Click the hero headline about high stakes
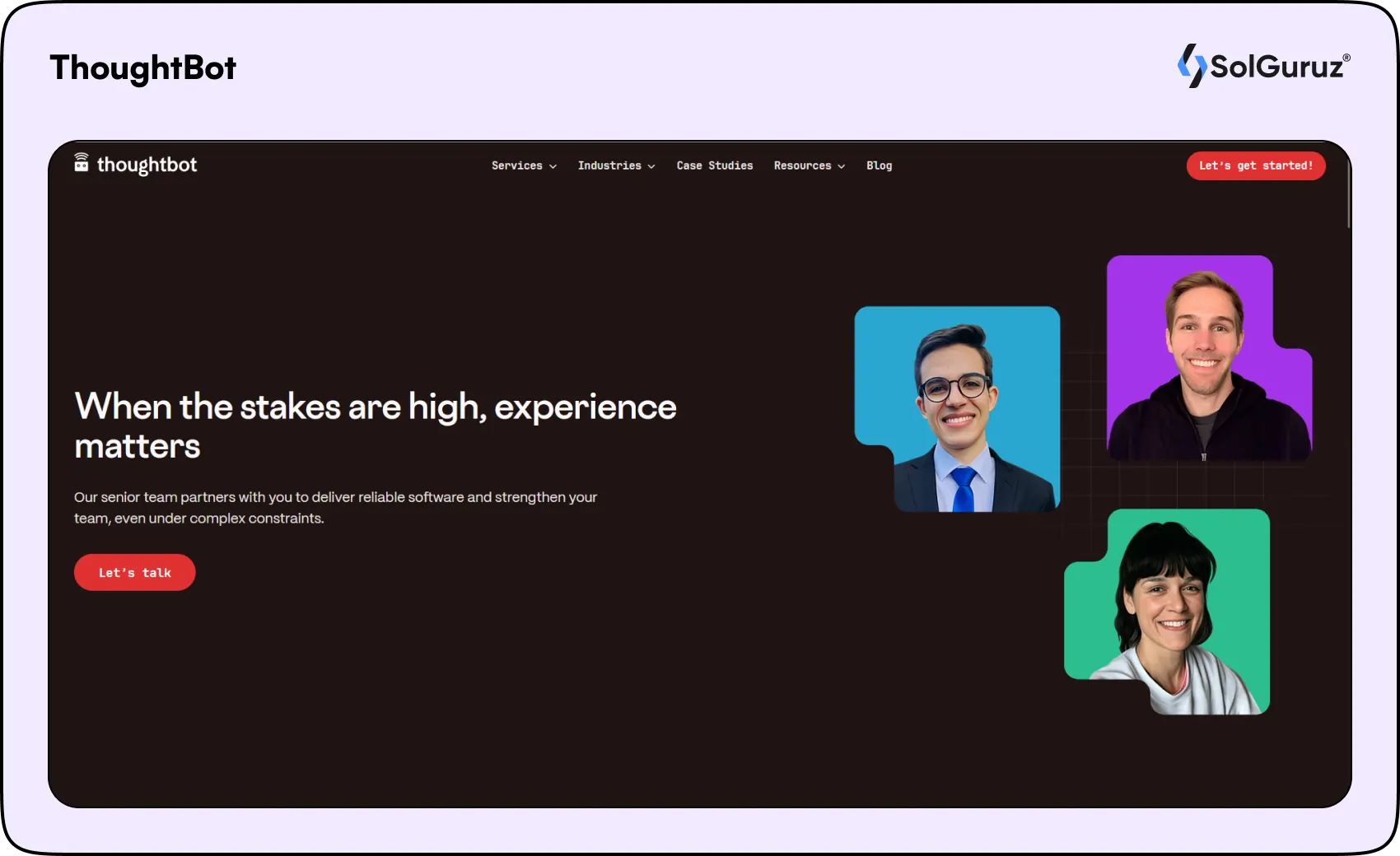This screenshot has height=856, width=1400. [375, 426]
